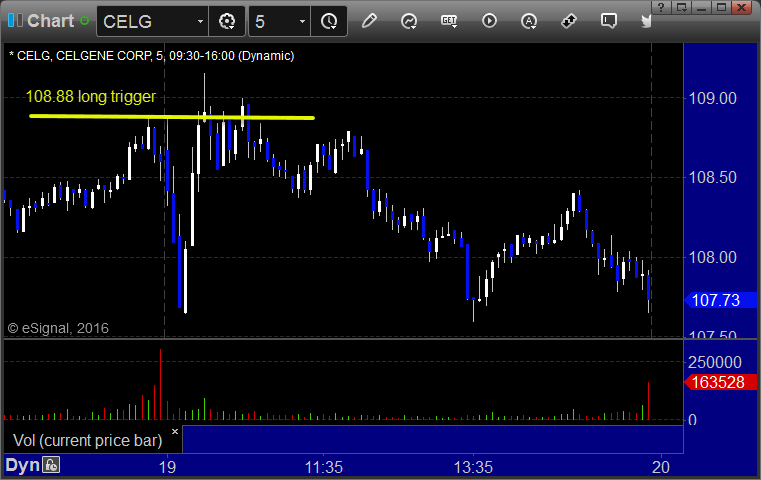Select the yellow trigger line on chart
The height and width of the screenshot is (480, 761).
tap(172, 116)
